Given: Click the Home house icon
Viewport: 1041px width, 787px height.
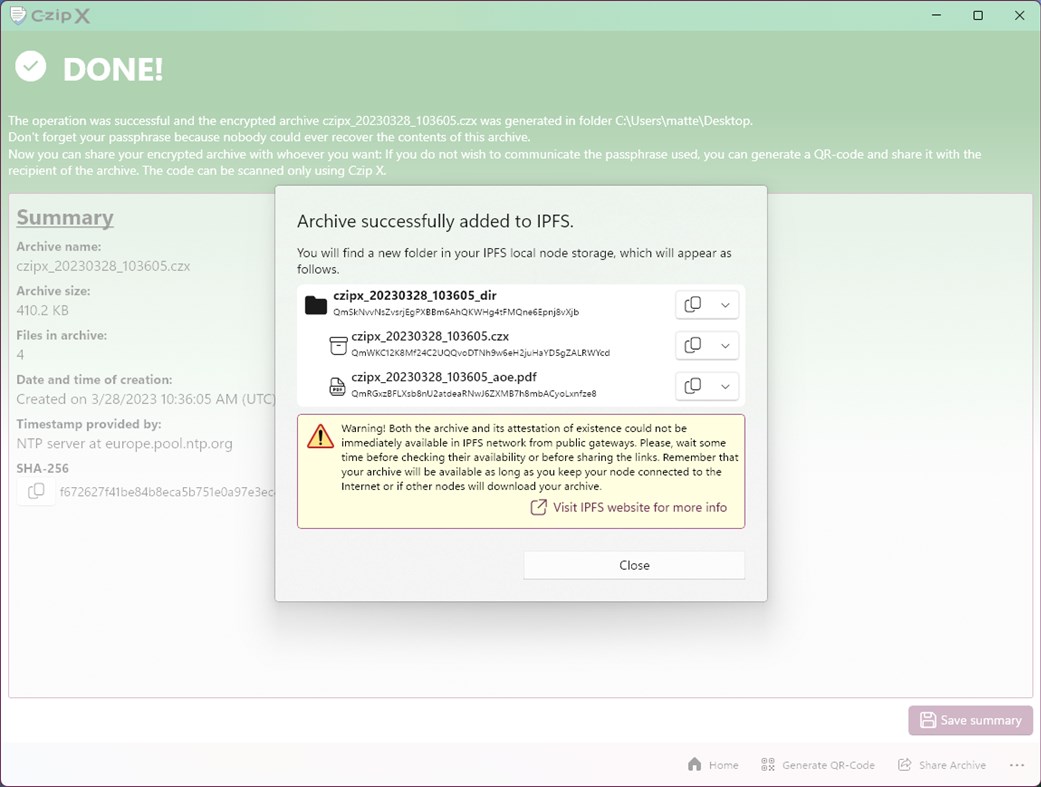Looking at the screenshot, I should (x=694, y=764).
